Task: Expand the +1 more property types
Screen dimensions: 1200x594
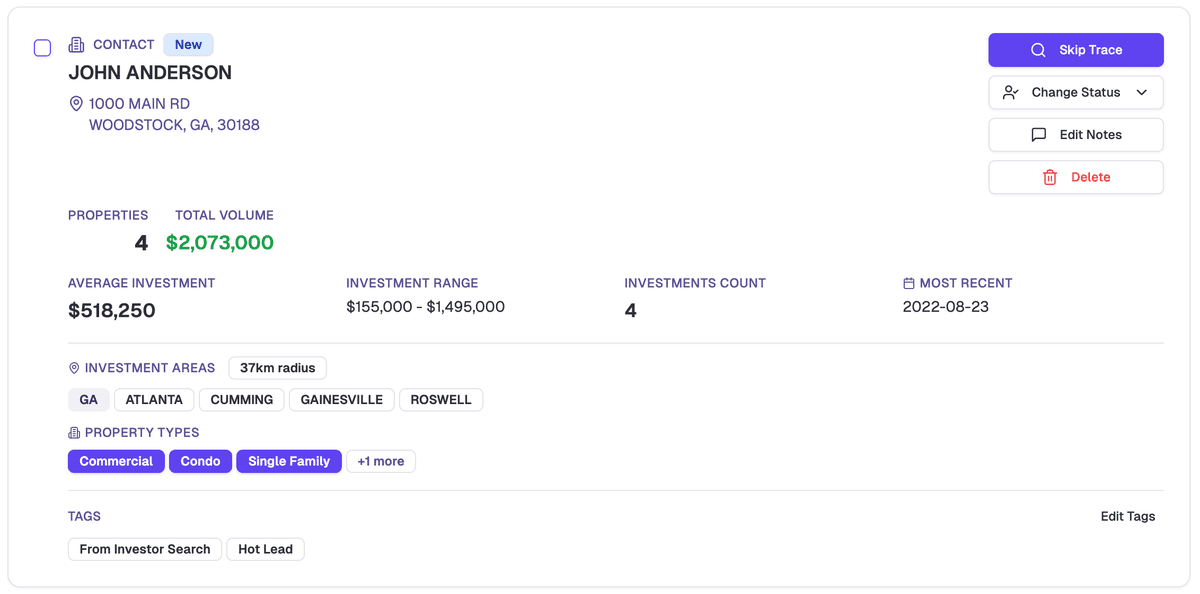Action: (381, 461)
